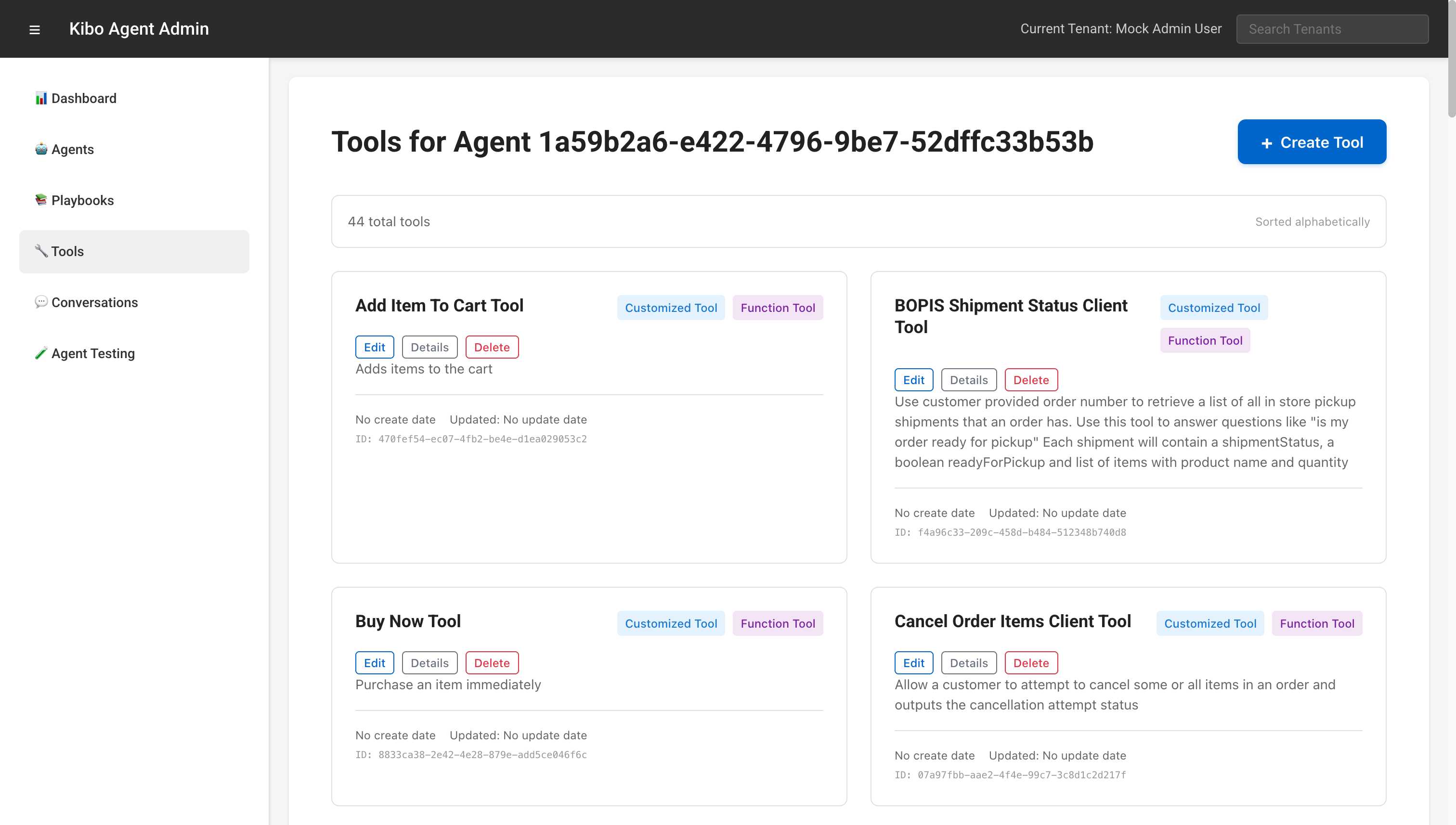Navigate to Conversations

134,303
